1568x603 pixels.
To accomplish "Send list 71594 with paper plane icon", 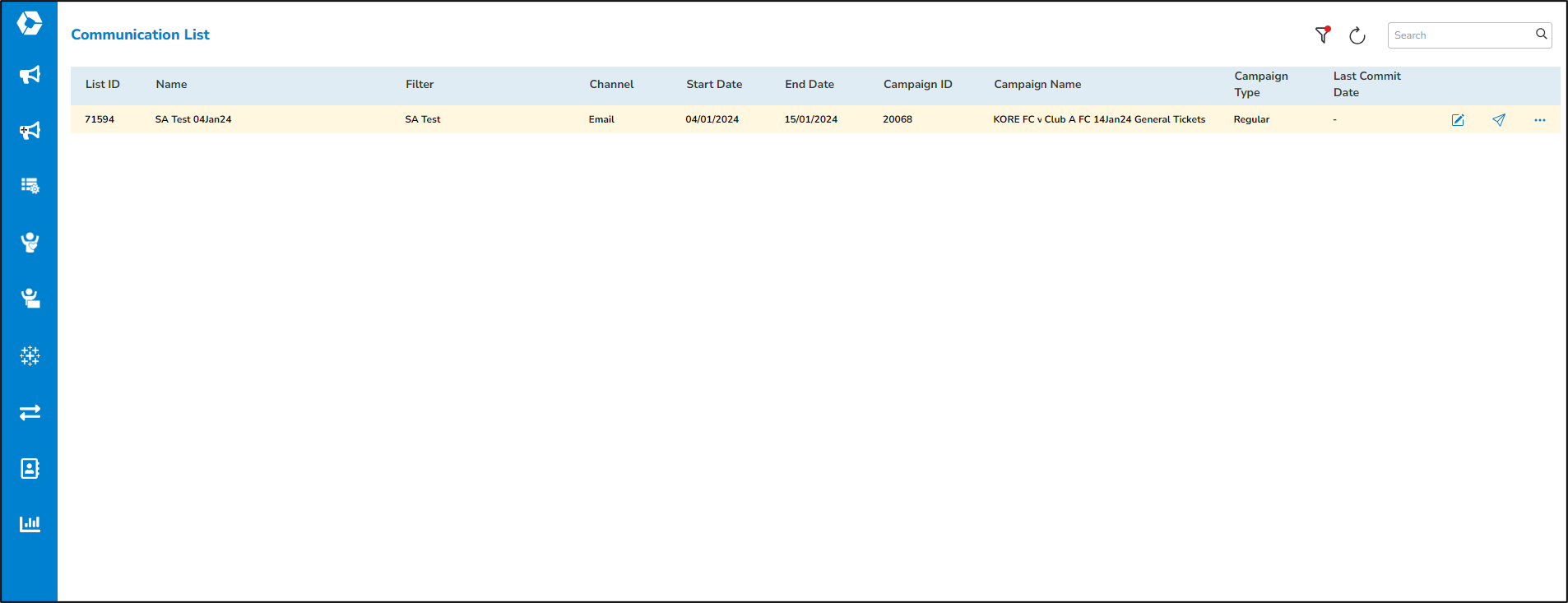I will pos(1499,120).
